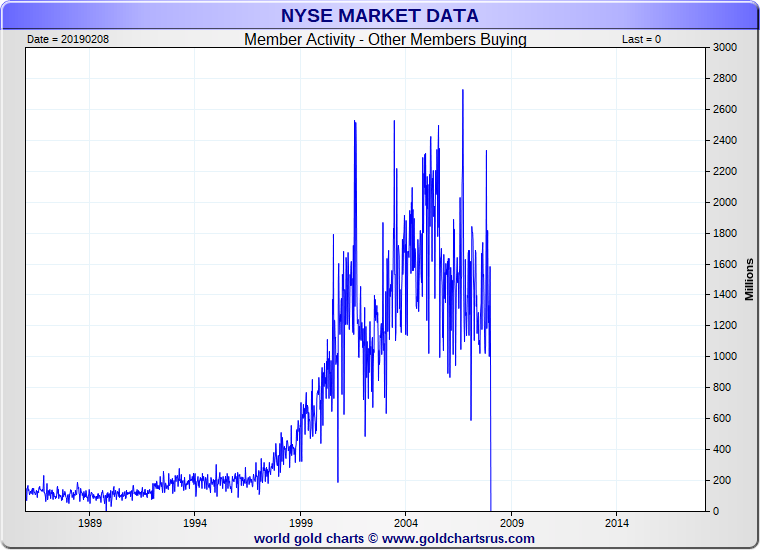Click the 'Date = 20190208' label
The height and width of the screenshot is (550, 760).
click(x=68, y=39)
